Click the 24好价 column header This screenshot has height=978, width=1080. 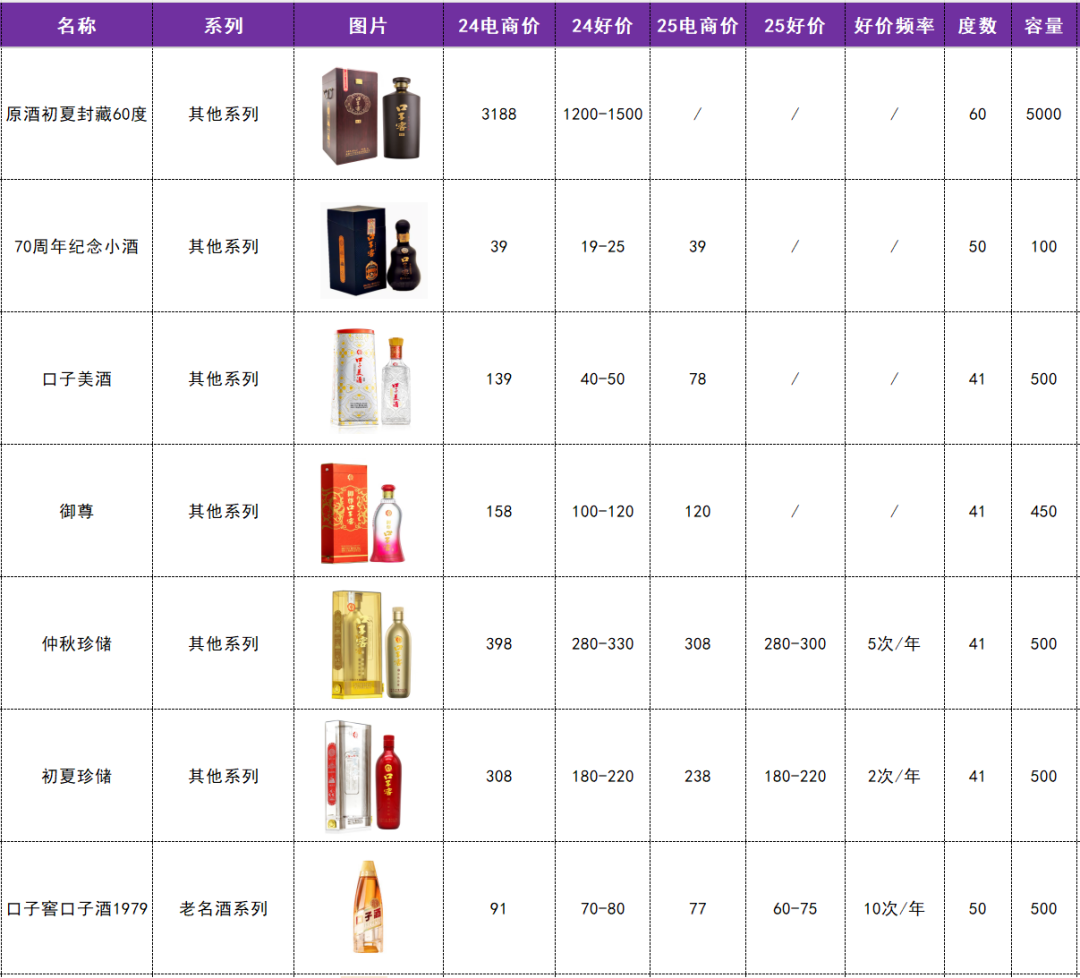pyautogui.click(x=603, y=25)
